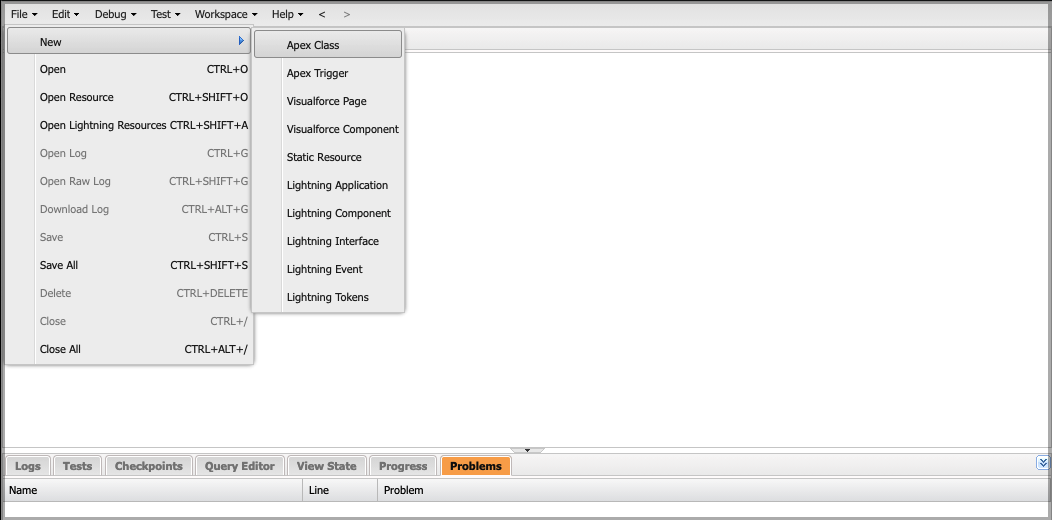This screenshot has width=1052, height=520.
Task: Switch to the Progress tab
Action: 403,466
